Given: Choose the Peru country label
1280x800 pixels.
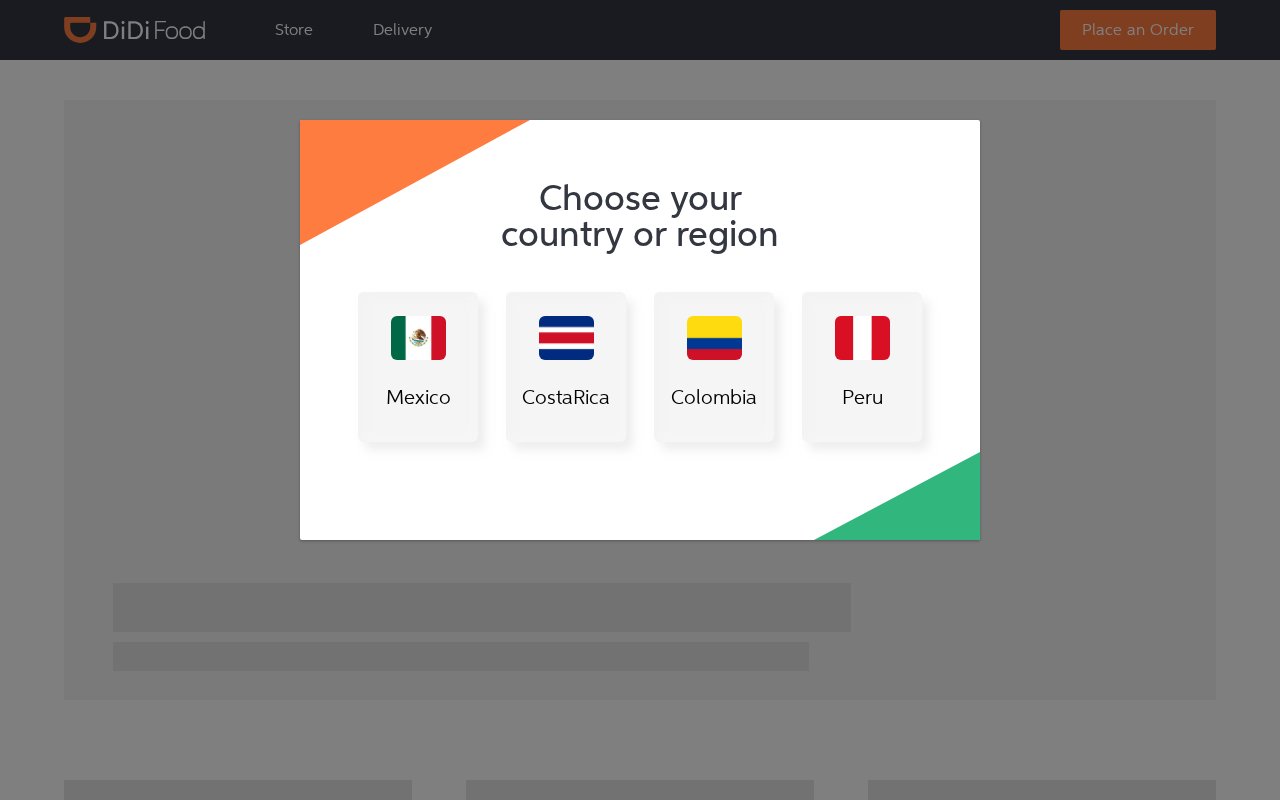Looking at the screenshot, I should coord(862,397).
